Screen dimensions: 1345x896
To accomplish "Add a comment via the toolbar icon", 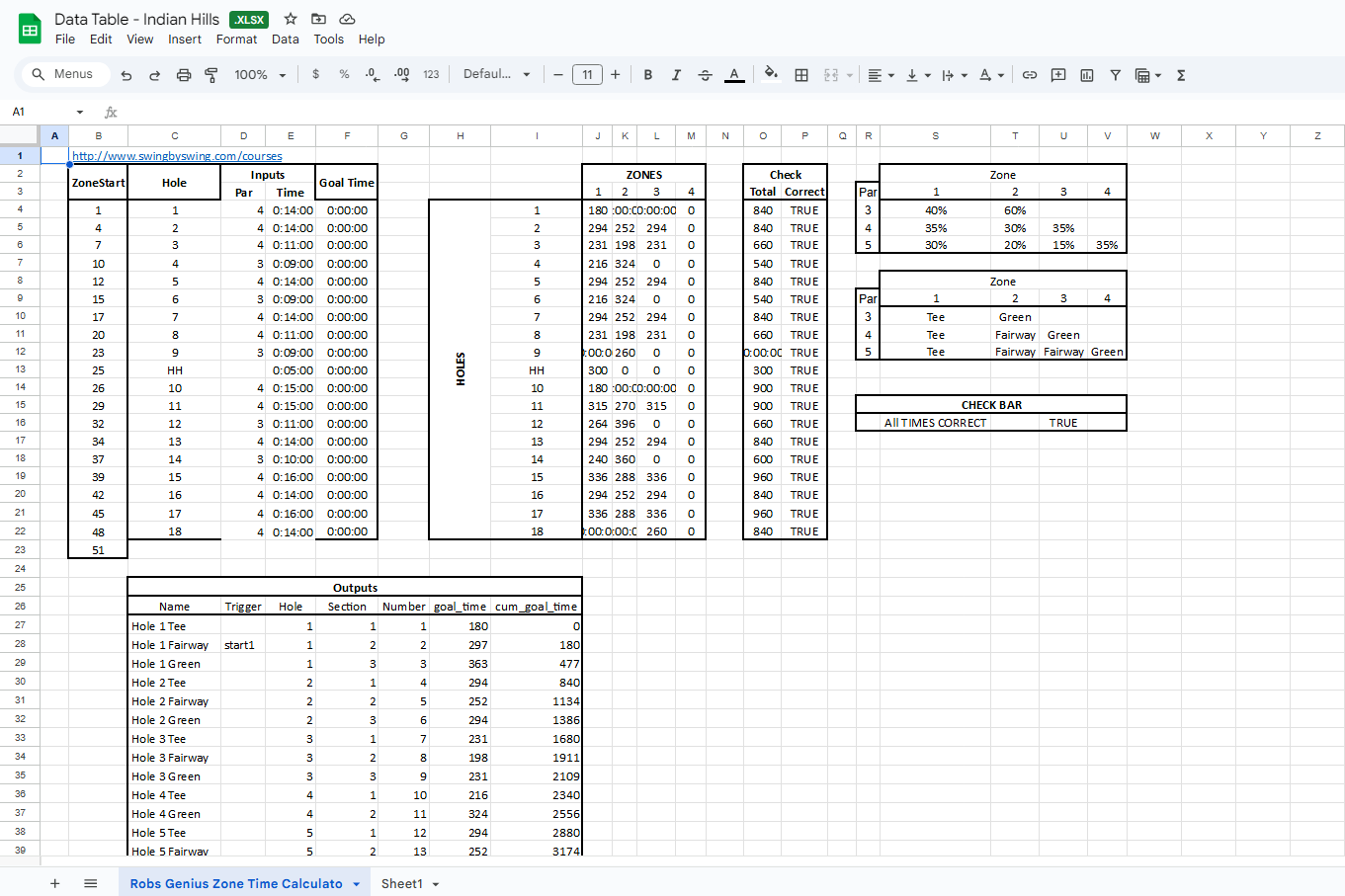I will click(1058, 75).
